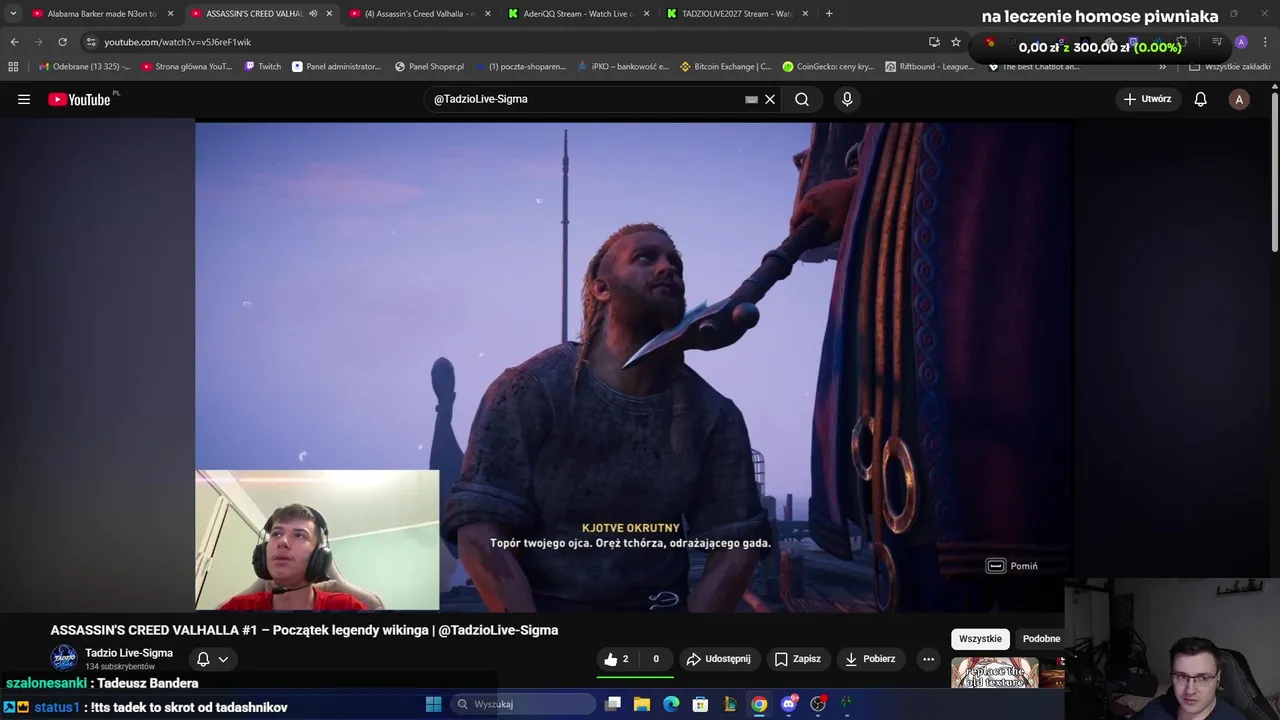Open the Panel Shoper.pl bookmark
This screenshot has width=1280, height=720.
[429, 67]
